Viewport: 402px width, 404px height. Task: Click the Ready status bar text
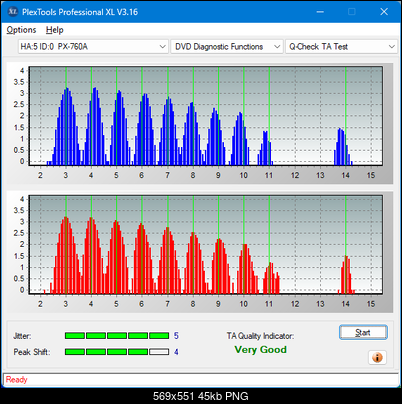(x=17, y=380)
